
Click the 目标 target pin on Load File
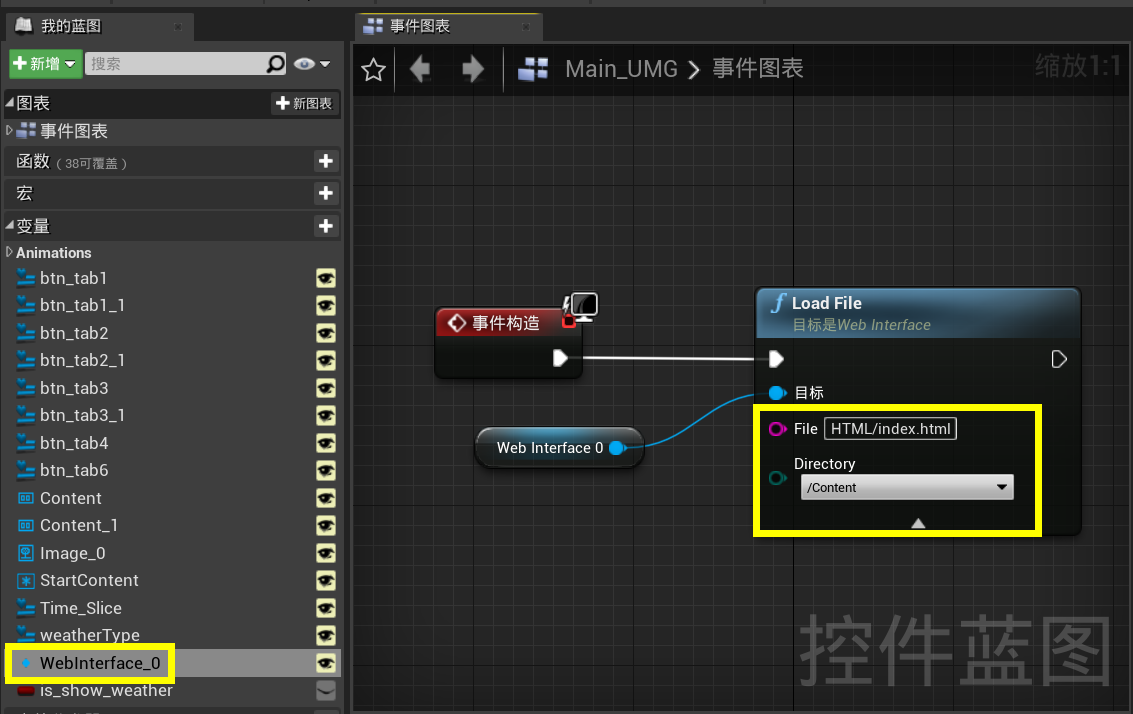[777, 393]
